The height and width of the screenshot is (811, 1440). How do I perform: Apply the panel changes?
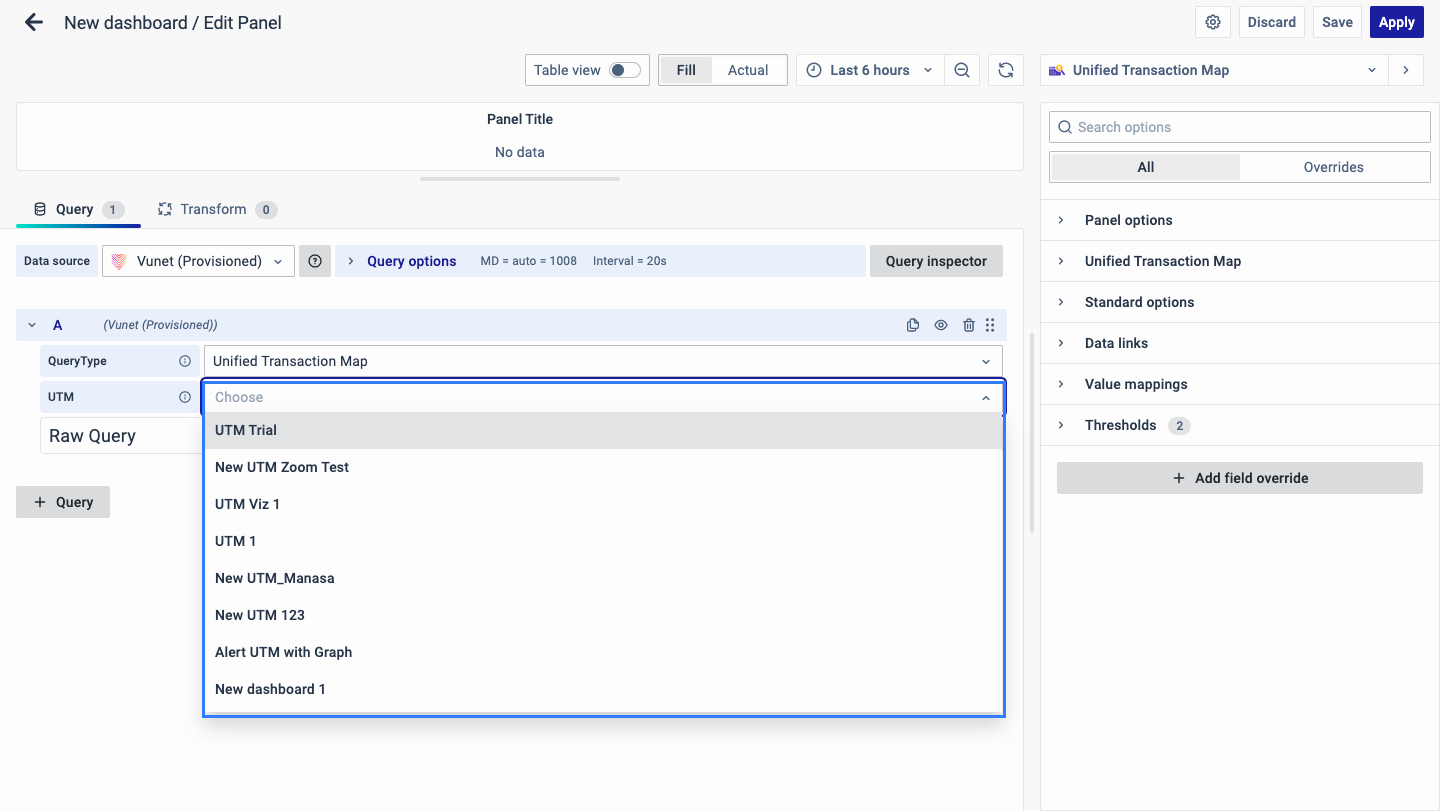click(1396, 21)
